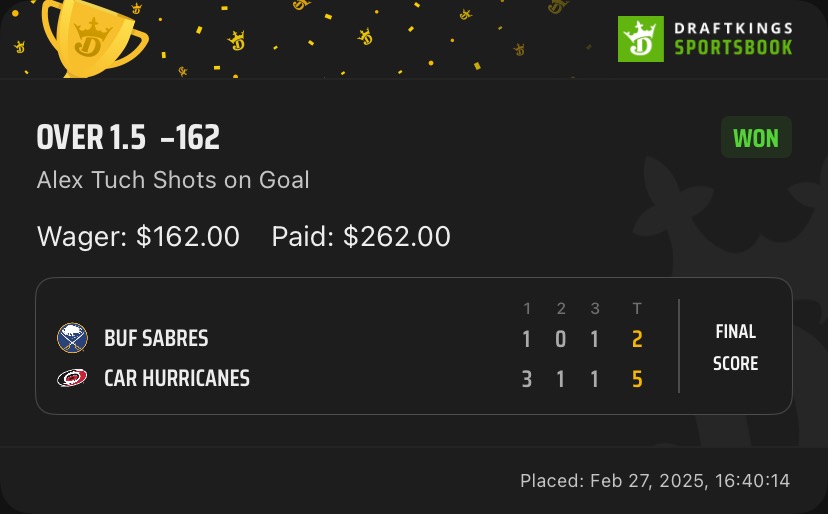Tap the FINAL SCORE label
Viewport: 828px width, 514px height.
[735, 347]
